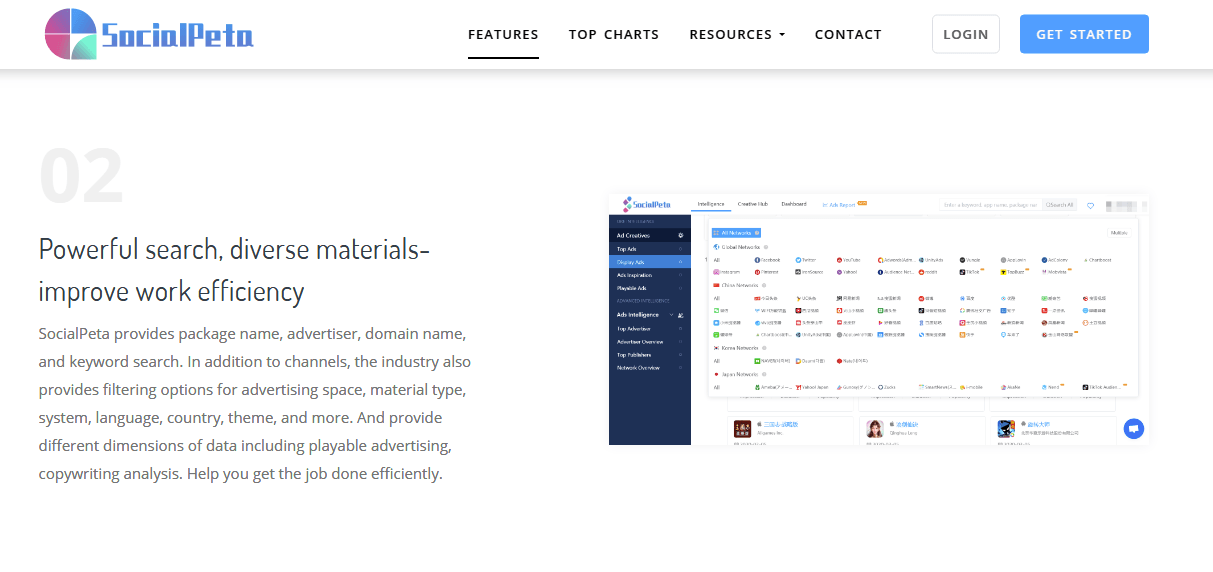
Task: Select NAVER in Korea Networks
Action: (x=772, y=361)
